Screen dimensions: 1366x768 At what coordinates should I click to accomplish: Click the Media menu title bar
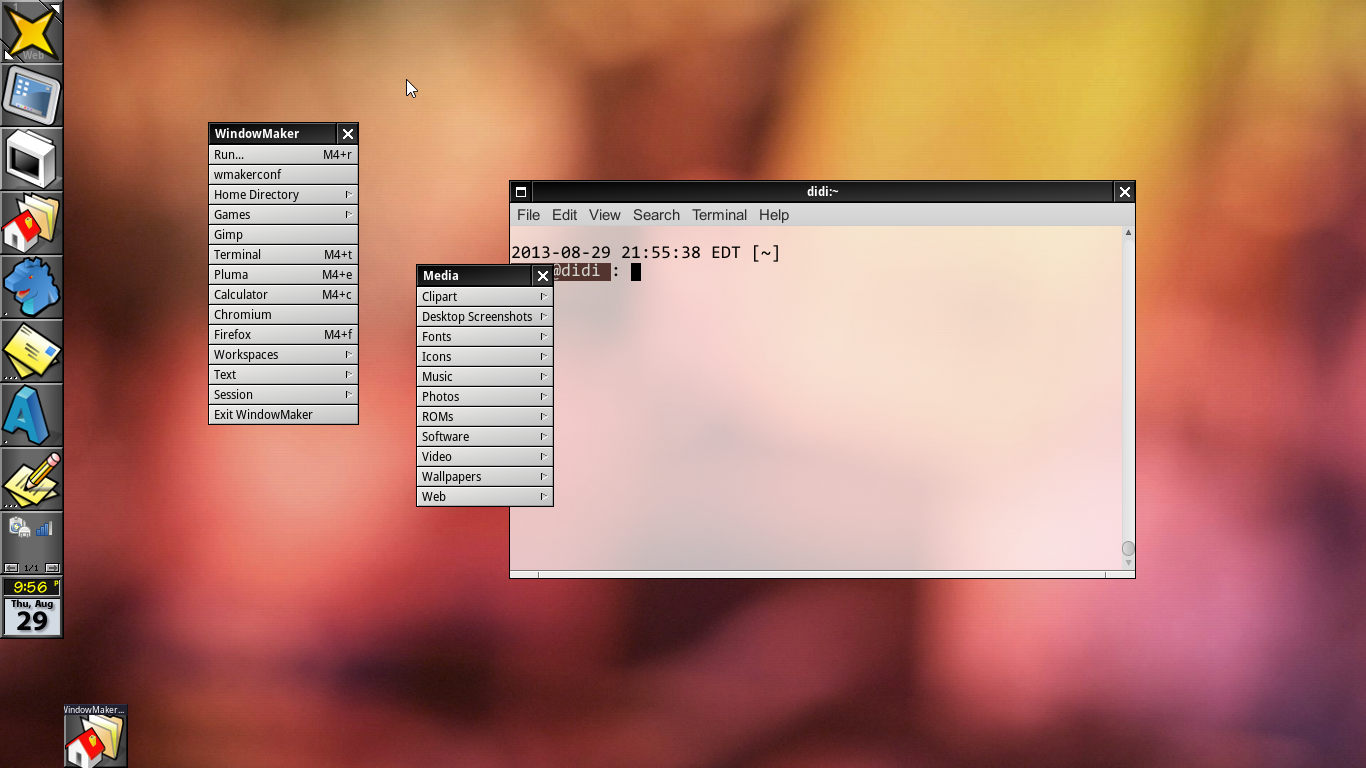click(474, 276)
